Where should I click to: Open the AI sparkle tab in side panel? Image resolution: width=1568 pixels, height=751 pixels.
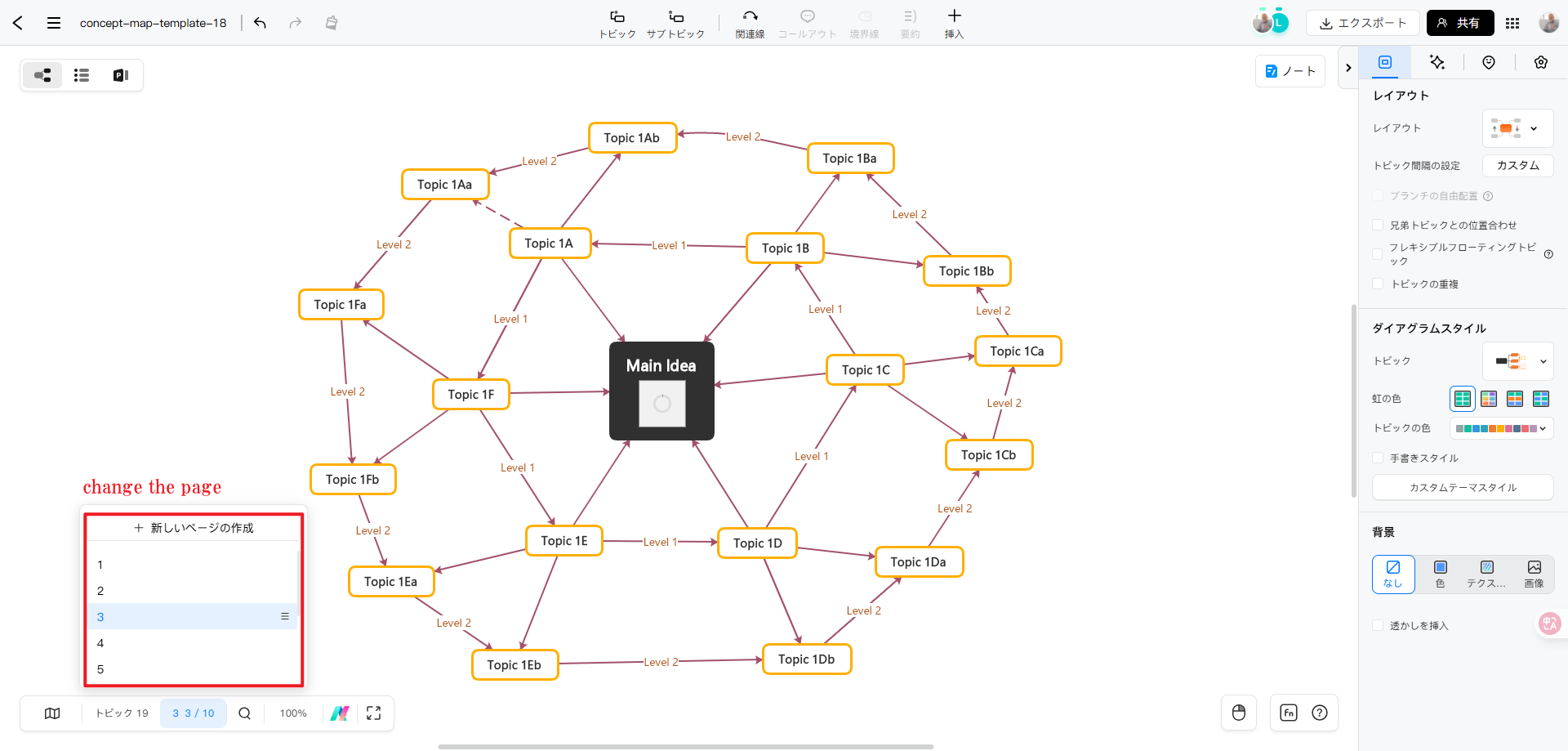click(1437, 62)
